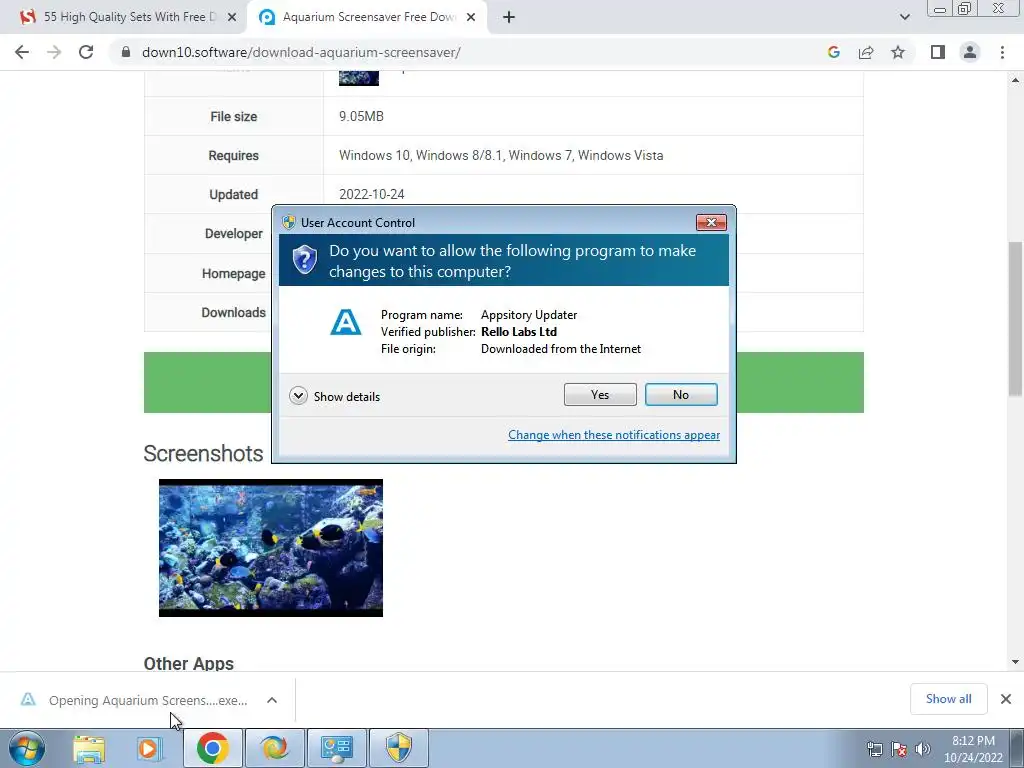Bookmark this page with the star
The height and width of the screenshot is (768, 1024).
click(898, 52)
